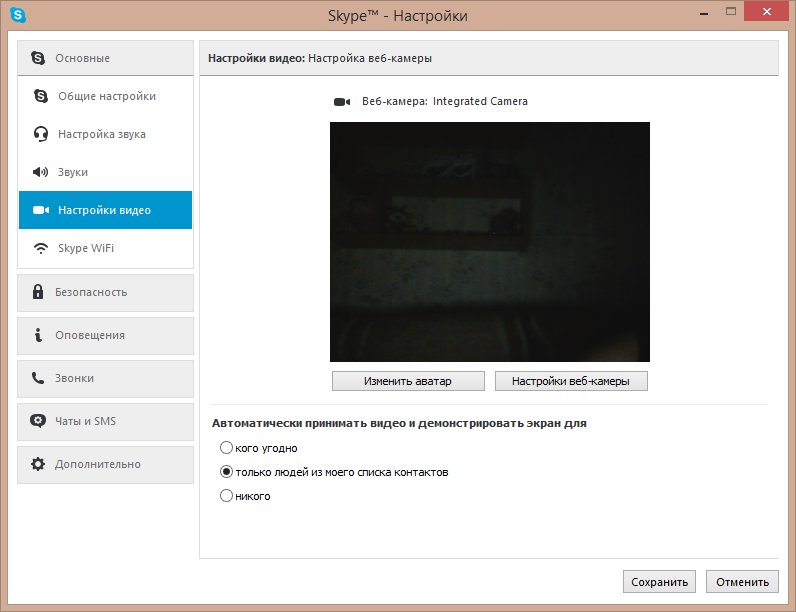Click the Изменить аватар button
Image resolution: width=796 pixels, height=612 pixels.
pyautogui.click(x=408, y=381)
